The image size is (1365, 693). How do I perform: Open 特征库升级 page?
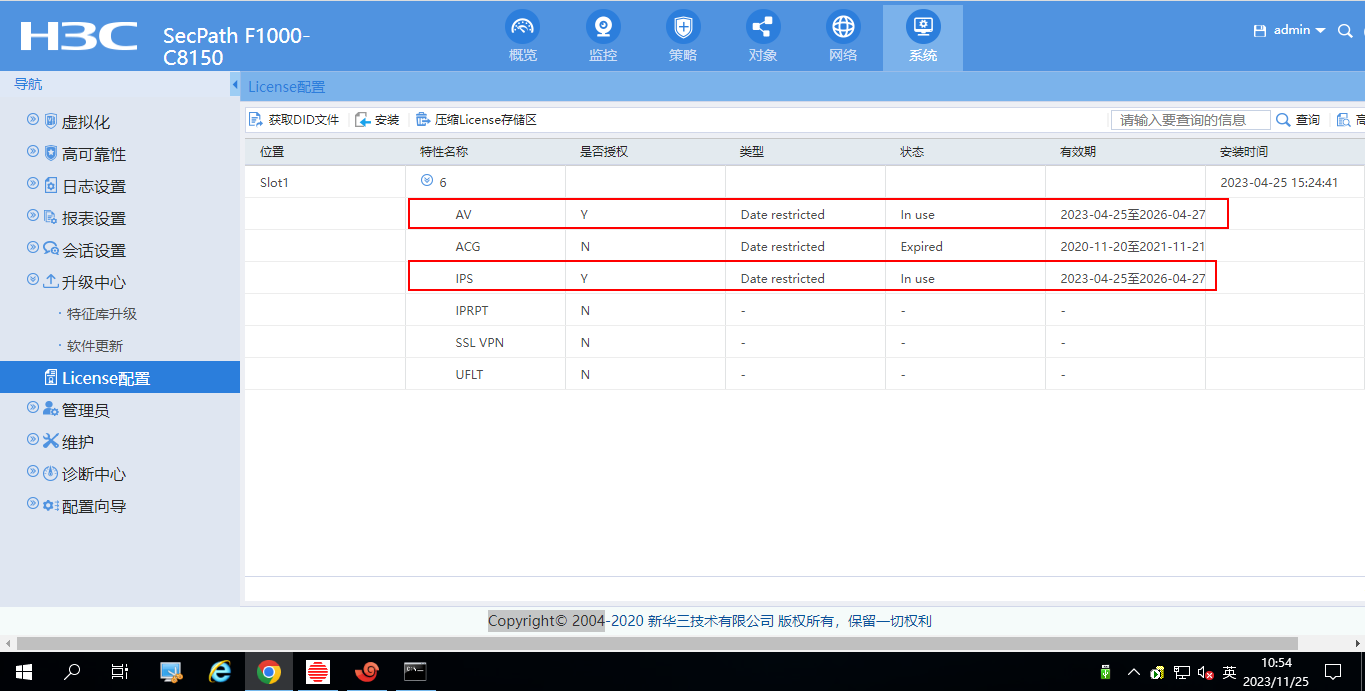[102, 314]
